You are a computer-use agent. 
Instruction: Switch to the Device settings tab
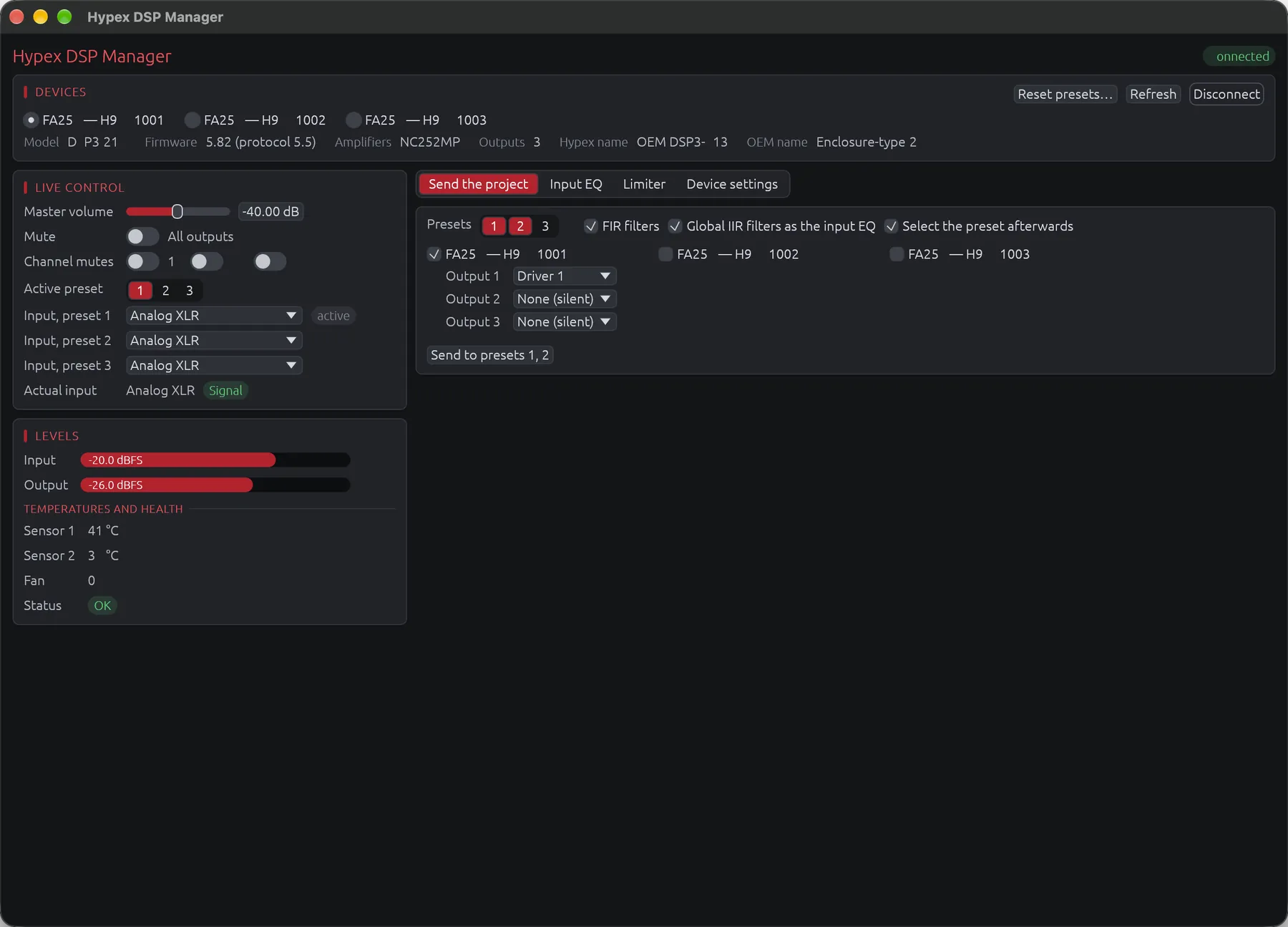[732, 184]
